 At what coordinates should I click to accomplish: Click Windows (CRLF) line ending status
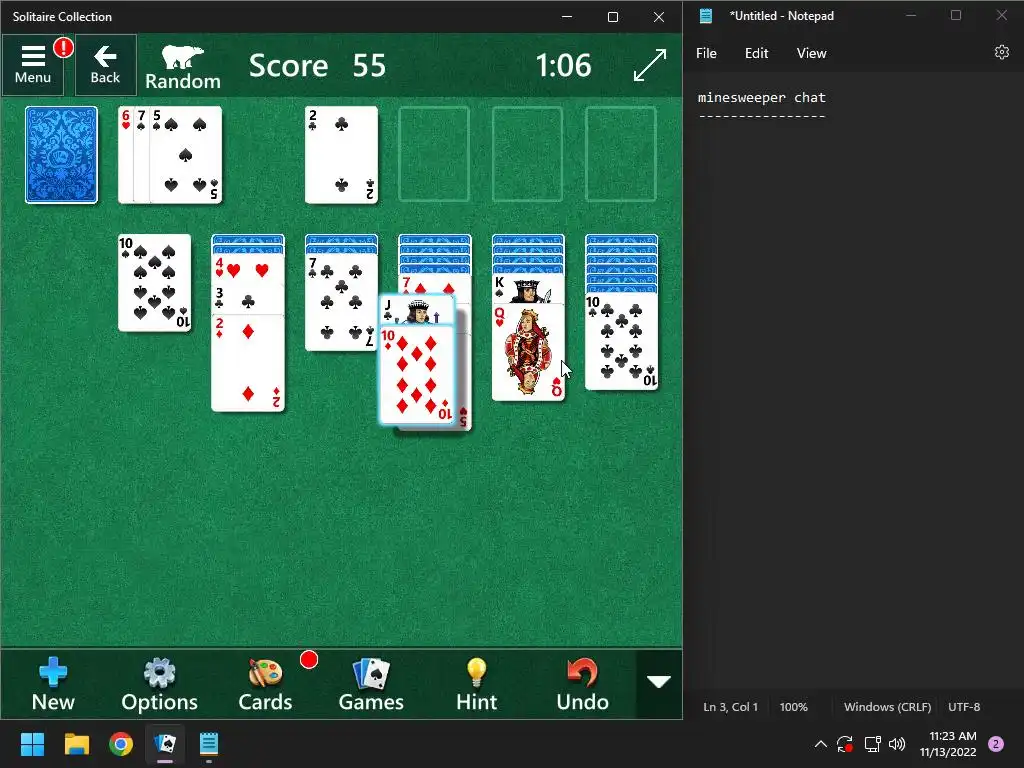(x=888, y=707)
